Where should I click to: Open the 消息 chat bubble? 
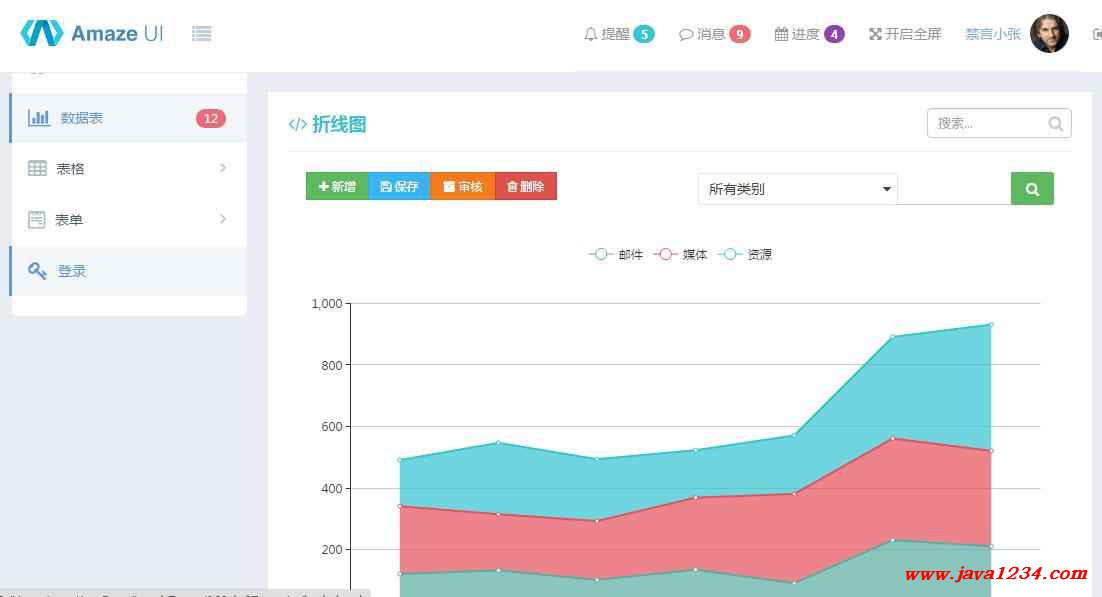714,34
